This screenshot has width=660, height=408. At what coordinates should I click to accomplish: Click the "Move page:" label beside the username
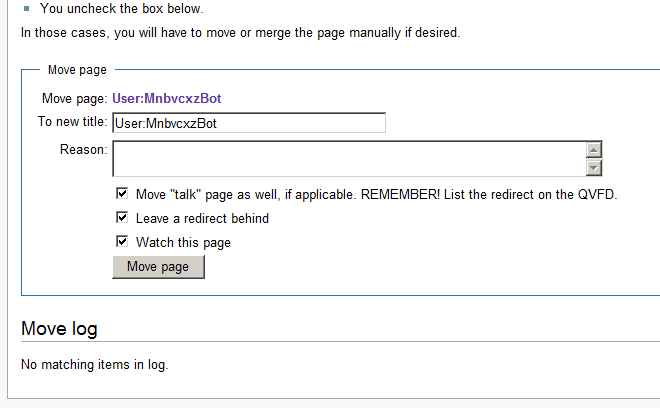click(74, 98)
